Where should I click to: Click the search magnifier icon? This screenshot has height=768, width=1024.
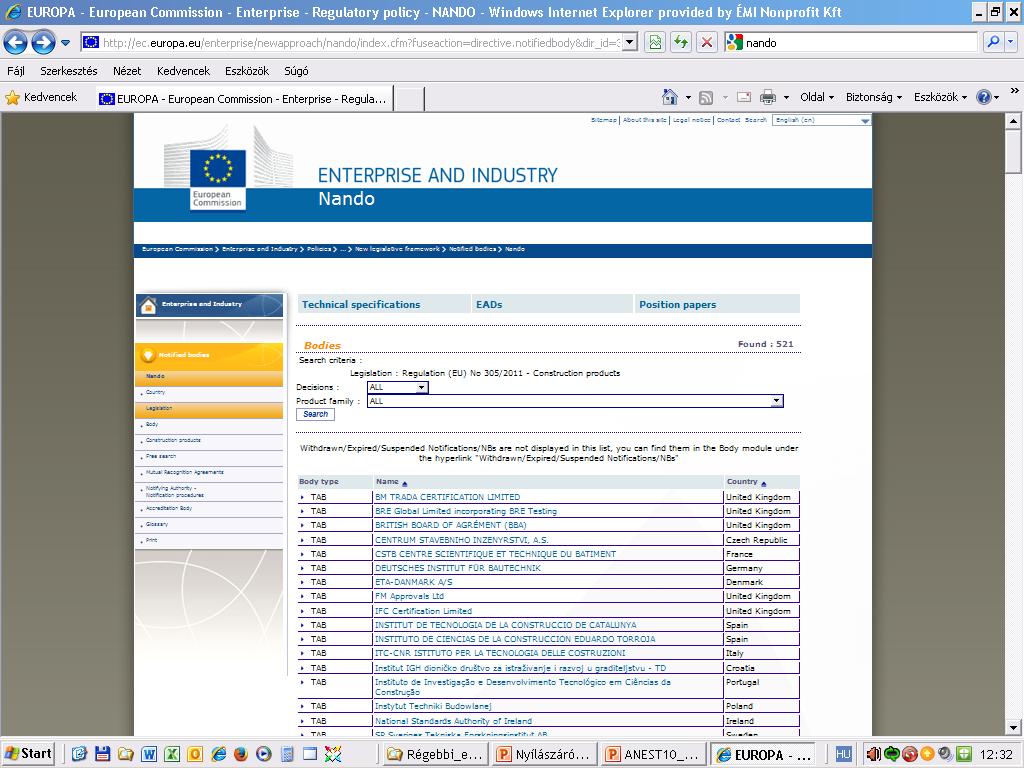pyautogui.click(x=993, y=42)
